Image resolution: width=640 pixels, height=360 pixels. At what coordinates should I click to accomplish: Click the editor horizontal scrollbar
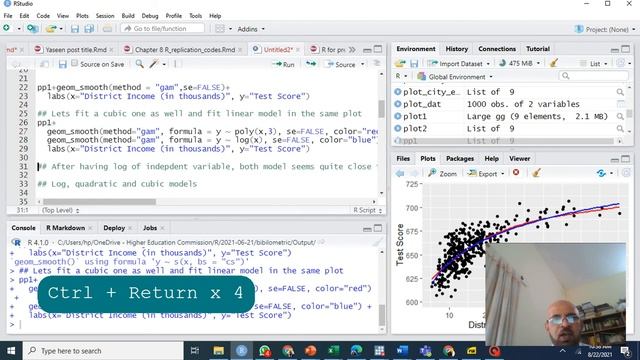pos(99,202)
